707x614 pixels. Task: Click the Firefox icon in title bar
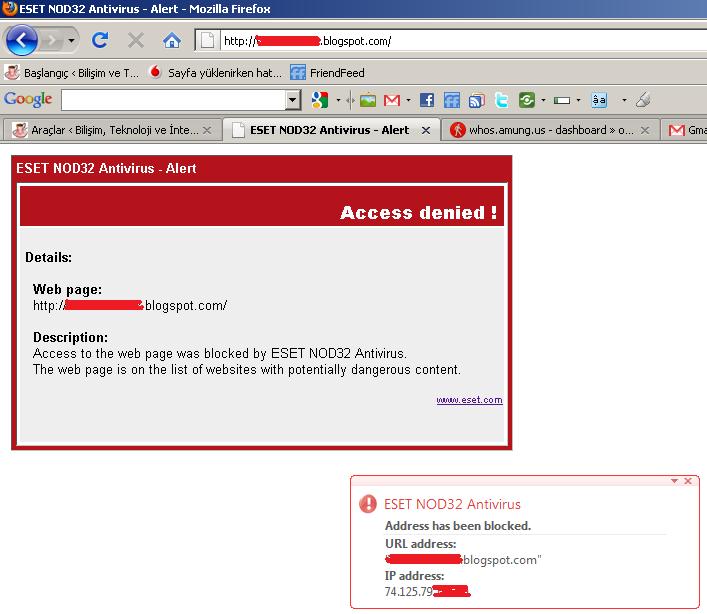pyautogui.click(x=9, y=9)
